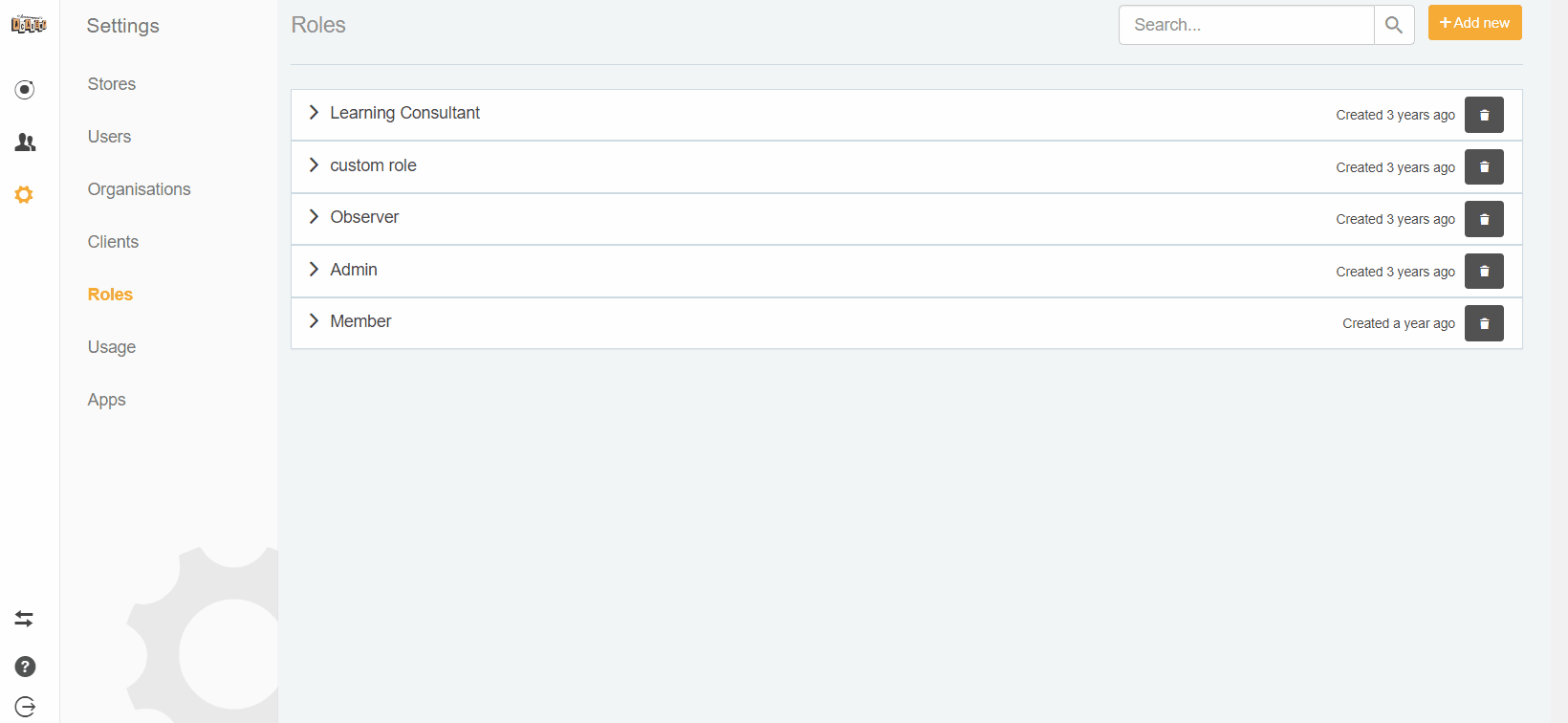Select the orange settings gear icon
1568x723 pixels.
tap(24, 195)
